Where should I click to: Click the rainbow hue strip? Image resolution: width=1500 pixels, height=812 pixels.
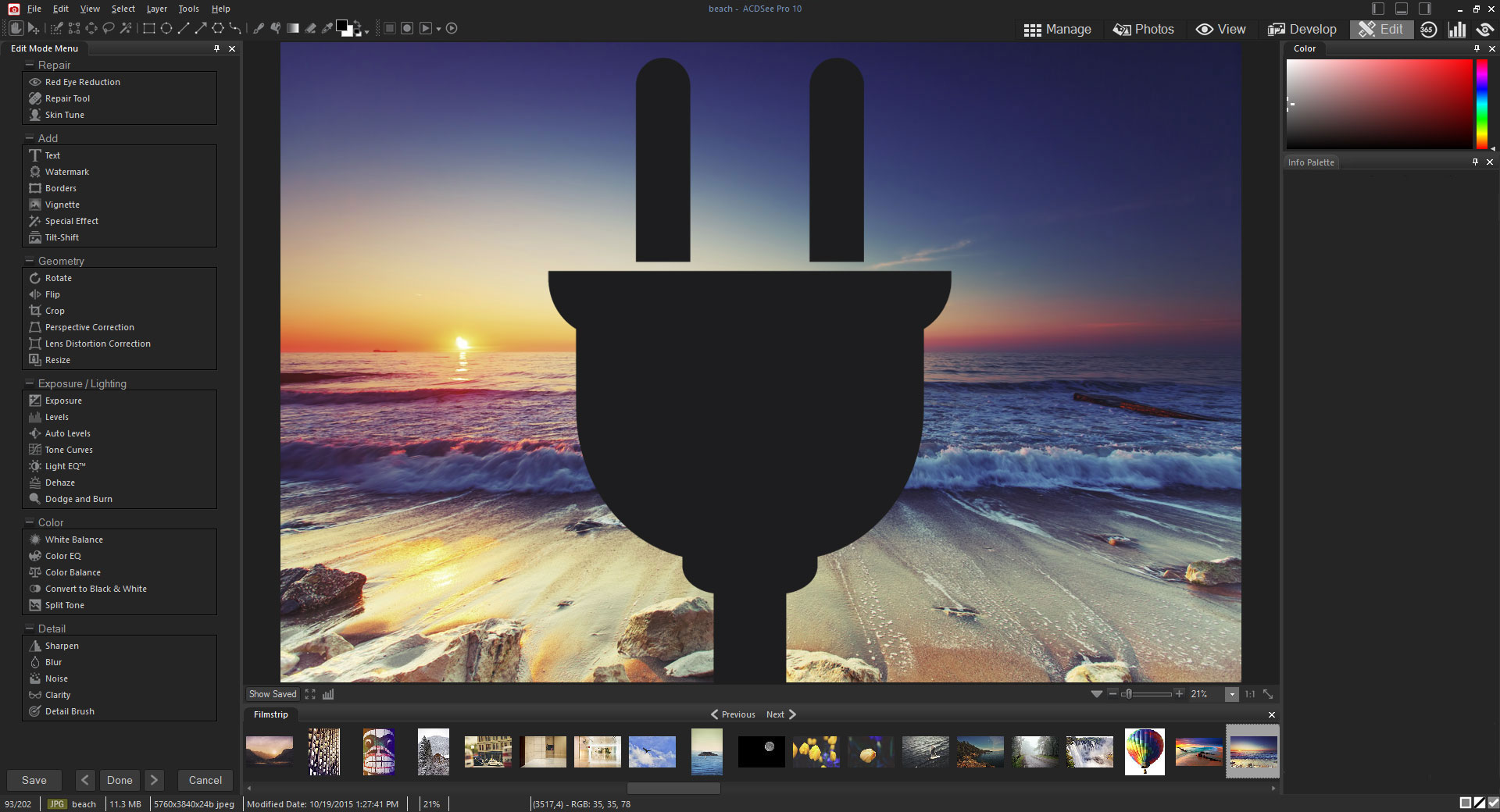click(x=1480, y=104)
